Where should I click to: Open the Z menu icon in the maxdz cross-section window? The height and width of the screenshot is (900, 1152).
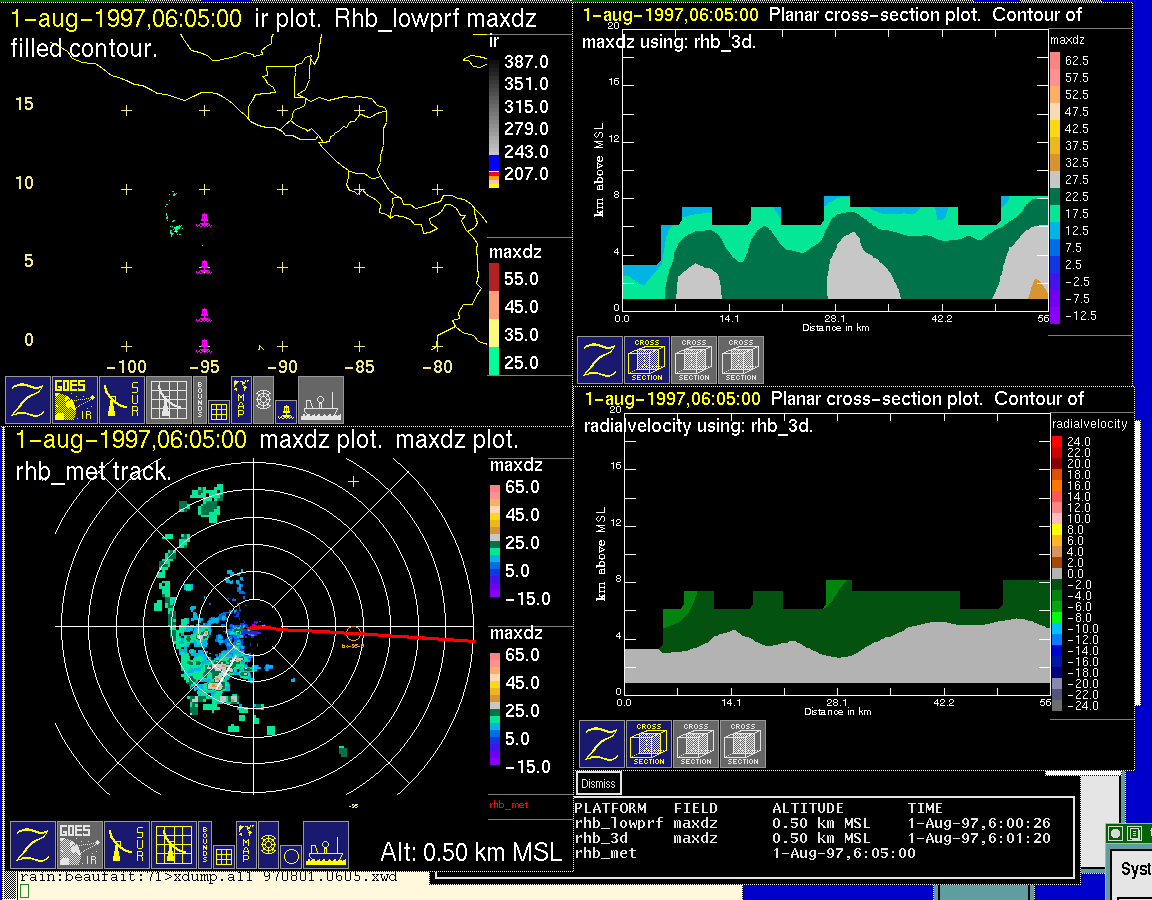pyautogui.click(x=599, y=360)
